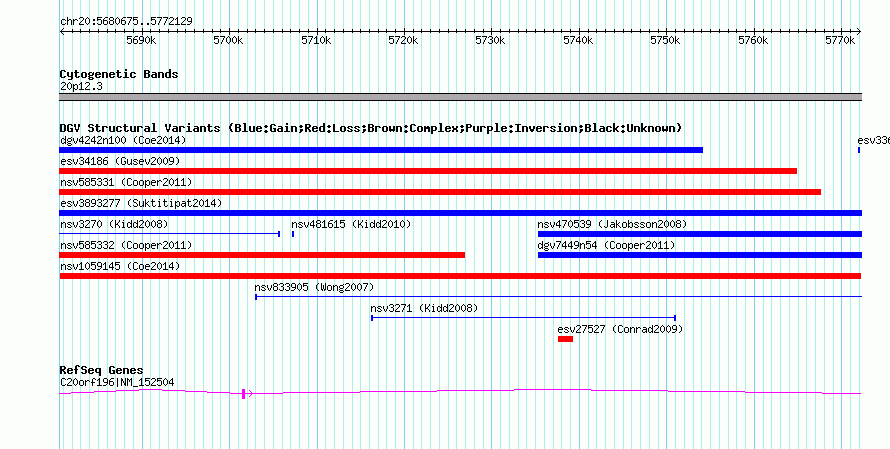Click the RefSeq Genes track title
890x449 pixels.
[x=101, y=370]
